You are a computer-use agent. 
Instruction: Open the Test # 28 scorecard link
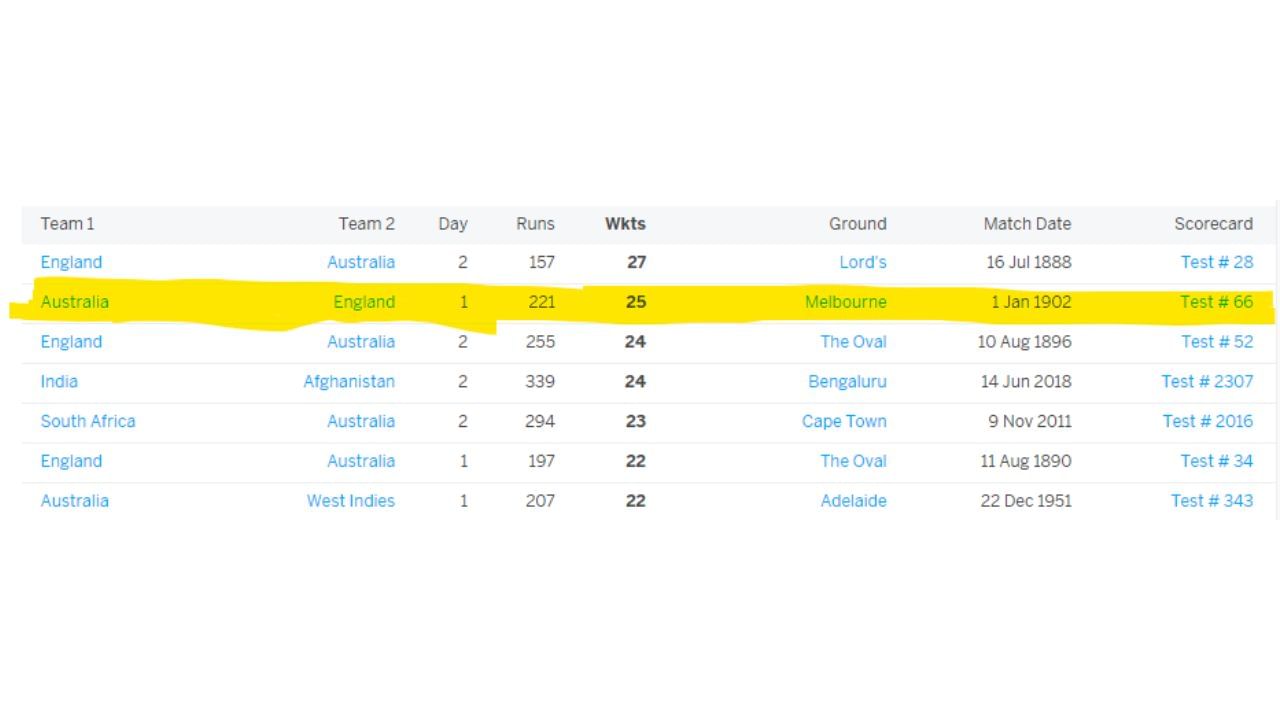pyautogui.click(x=1216, y=262)
